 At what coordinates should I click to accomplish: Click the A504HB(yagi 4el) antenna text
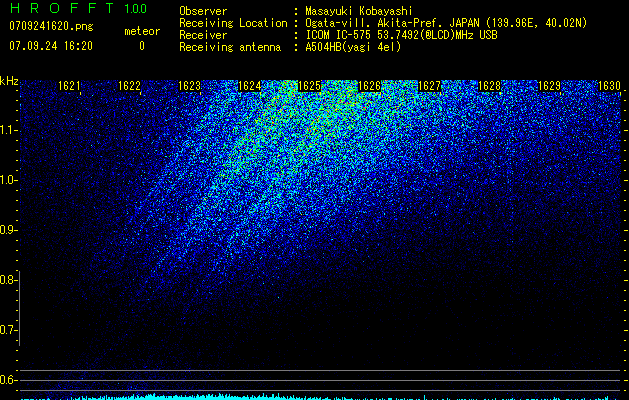[x=353, y=47]
